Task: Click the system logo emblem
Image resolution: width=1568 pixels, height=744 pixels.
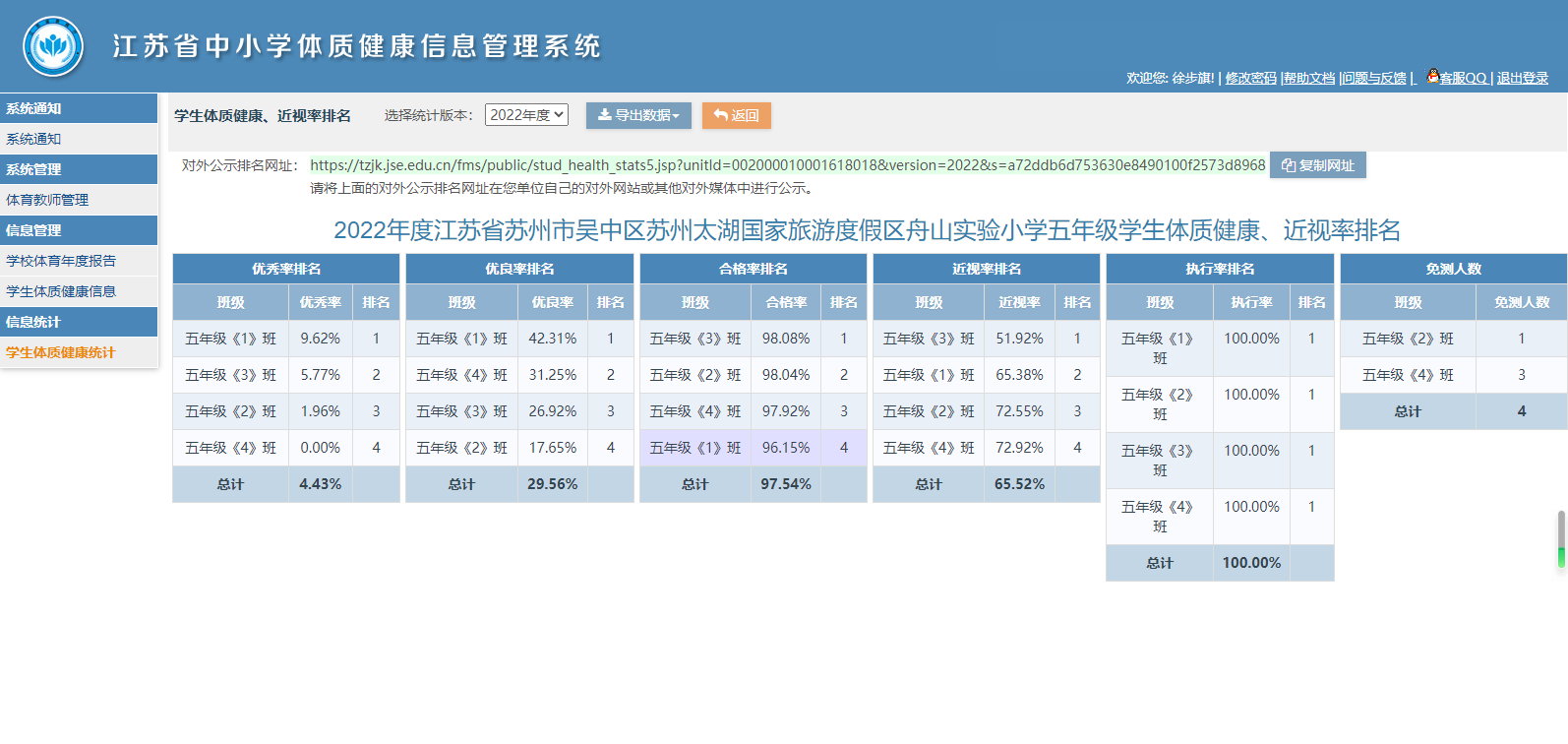Action: coord(53,46)
